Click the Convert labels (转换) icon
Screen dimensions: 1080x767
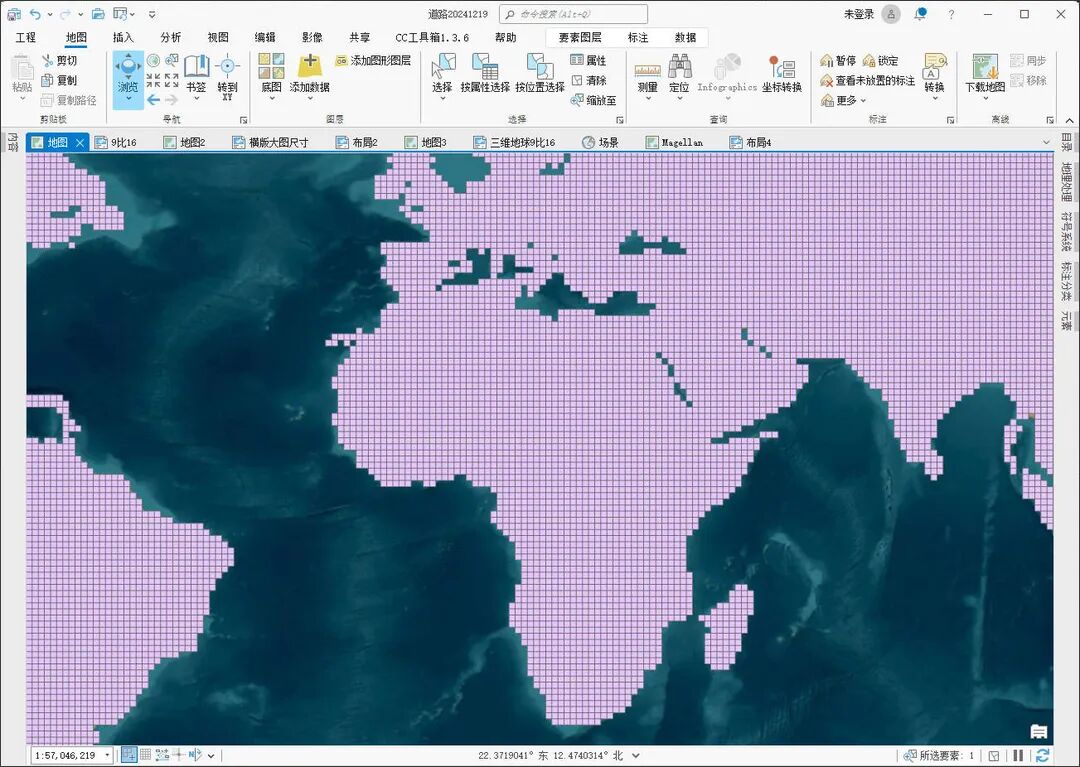point(935,67)
